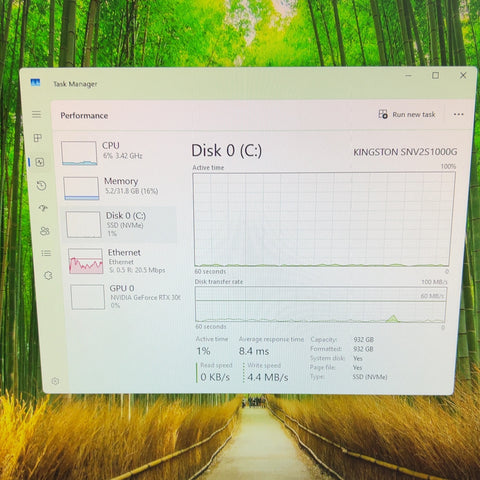Image resolution: width=480 pixels, height=480 pixels.
Task: Open the Users page icon
Action: [45, 231]
